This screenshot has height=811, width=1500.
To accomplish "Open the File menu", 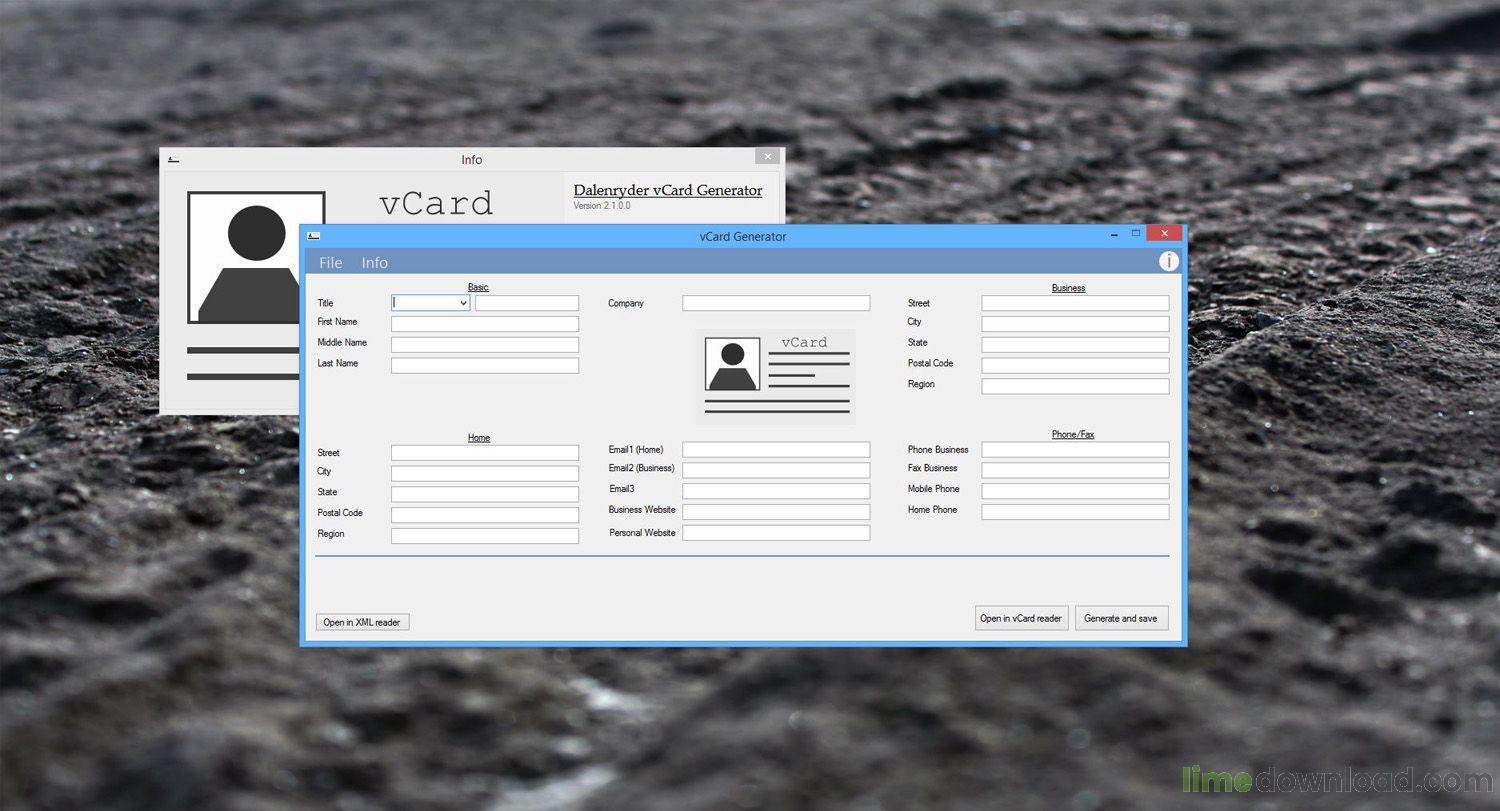I will [330, 263].
